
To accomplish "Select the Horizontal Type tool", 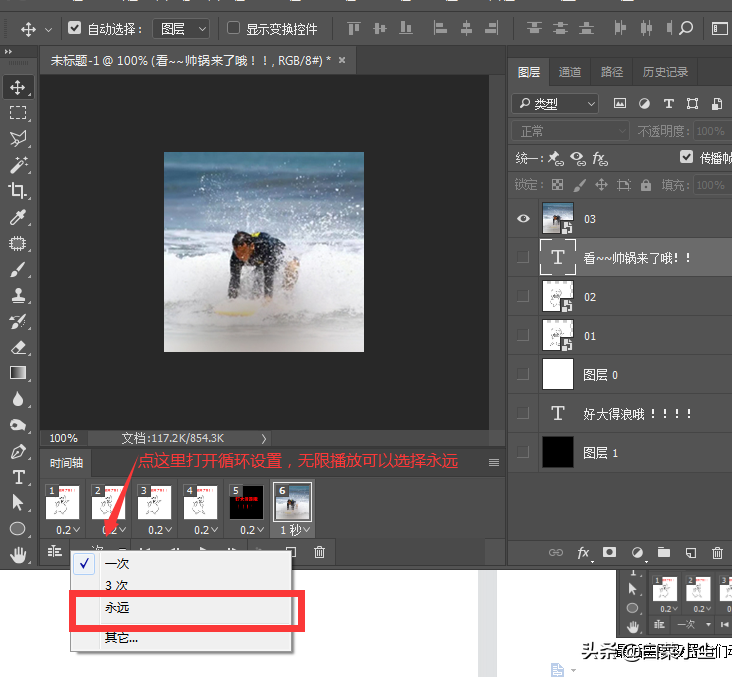I will tap(18, 477).
